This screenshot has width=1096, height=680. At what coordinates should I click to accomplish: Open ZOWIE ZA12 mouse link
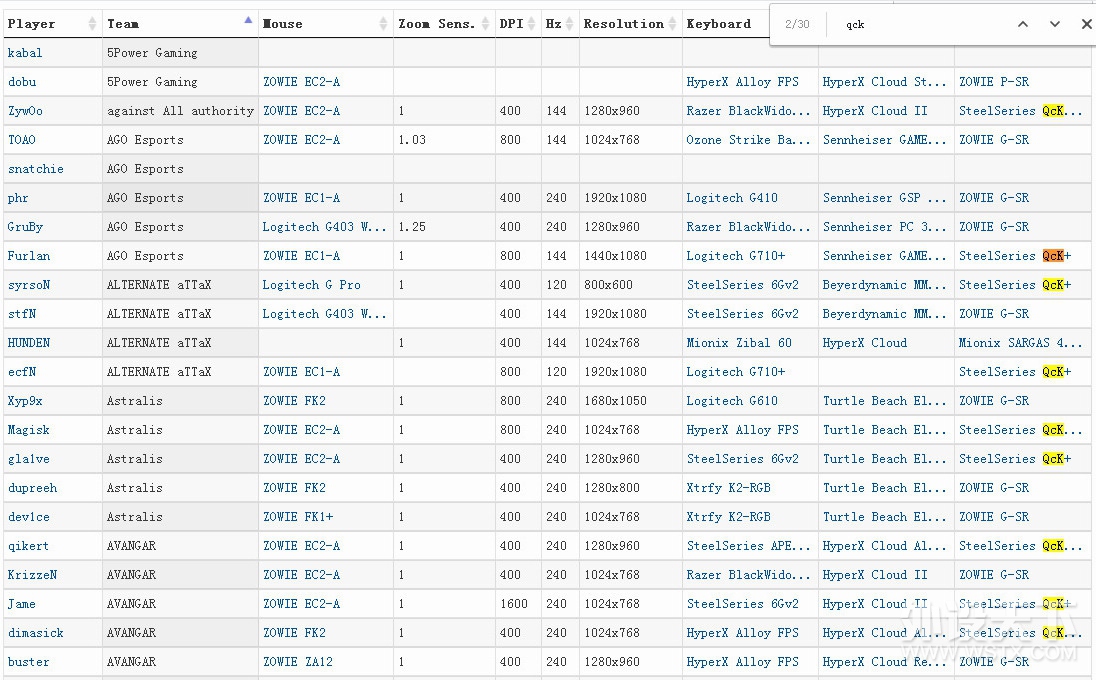click(x=298, y=662)
